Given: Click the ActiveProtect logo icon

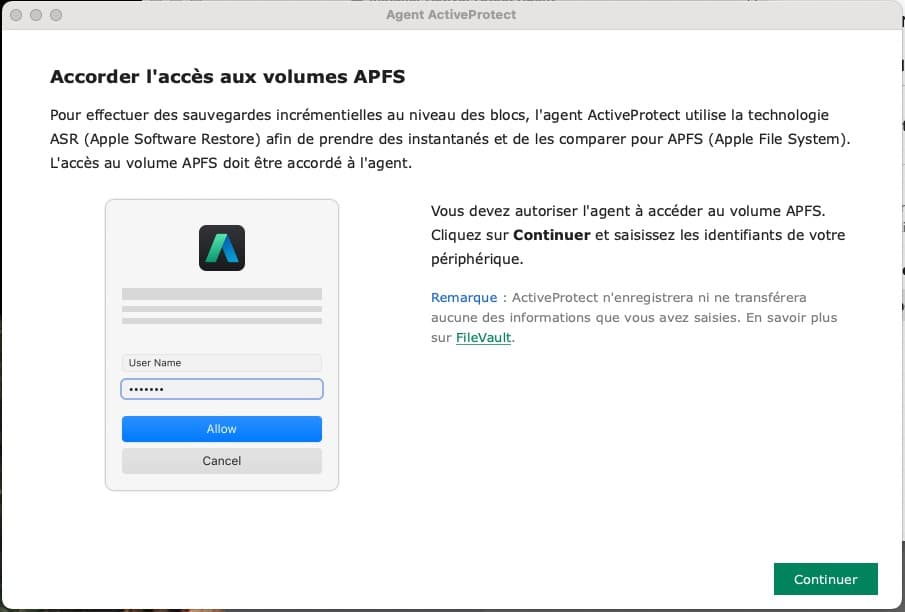Looking at the screenshot, I should 222,248.
